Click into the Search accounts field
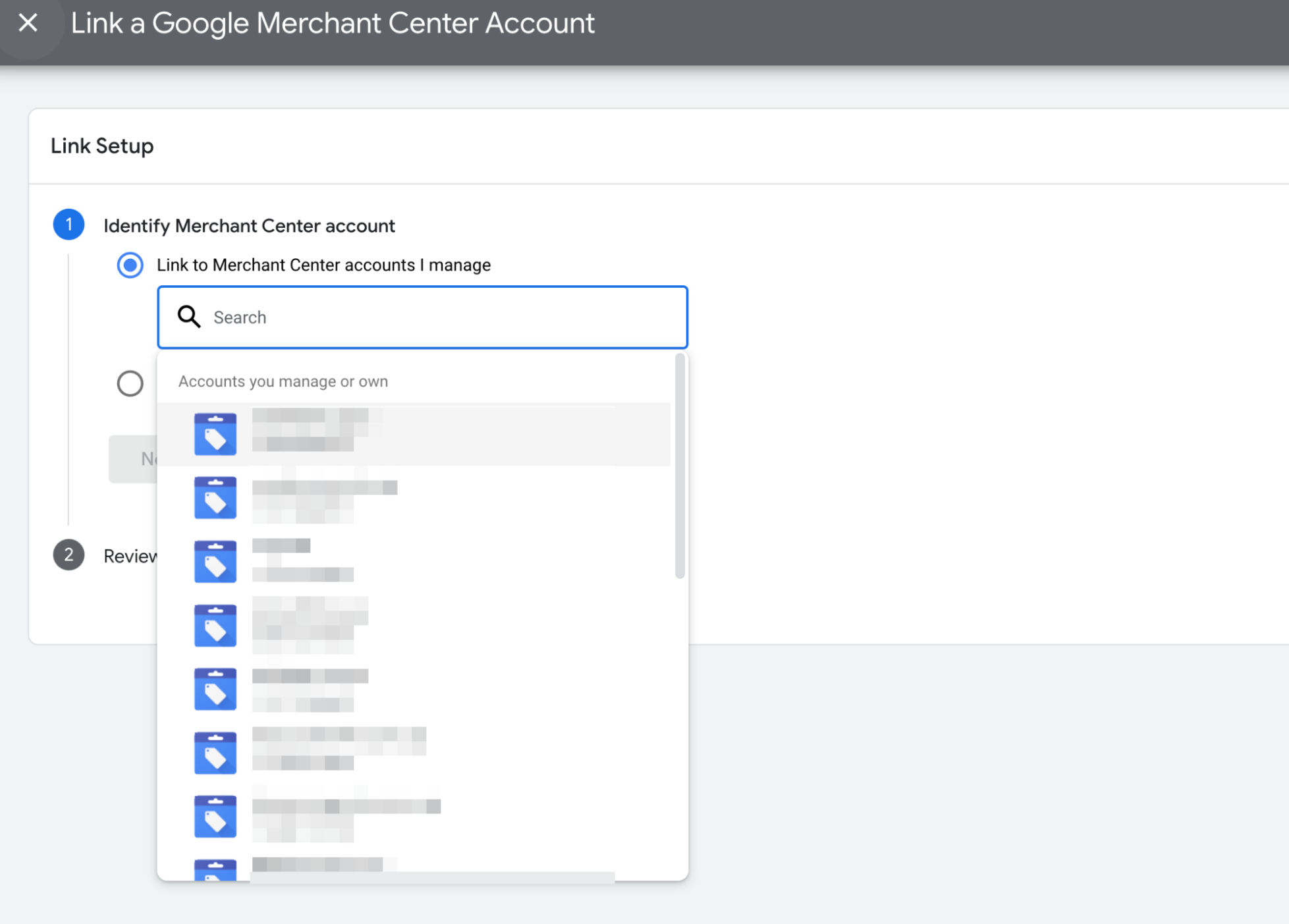Screen dimensions: 1289x924 click(x=423, y=317)
